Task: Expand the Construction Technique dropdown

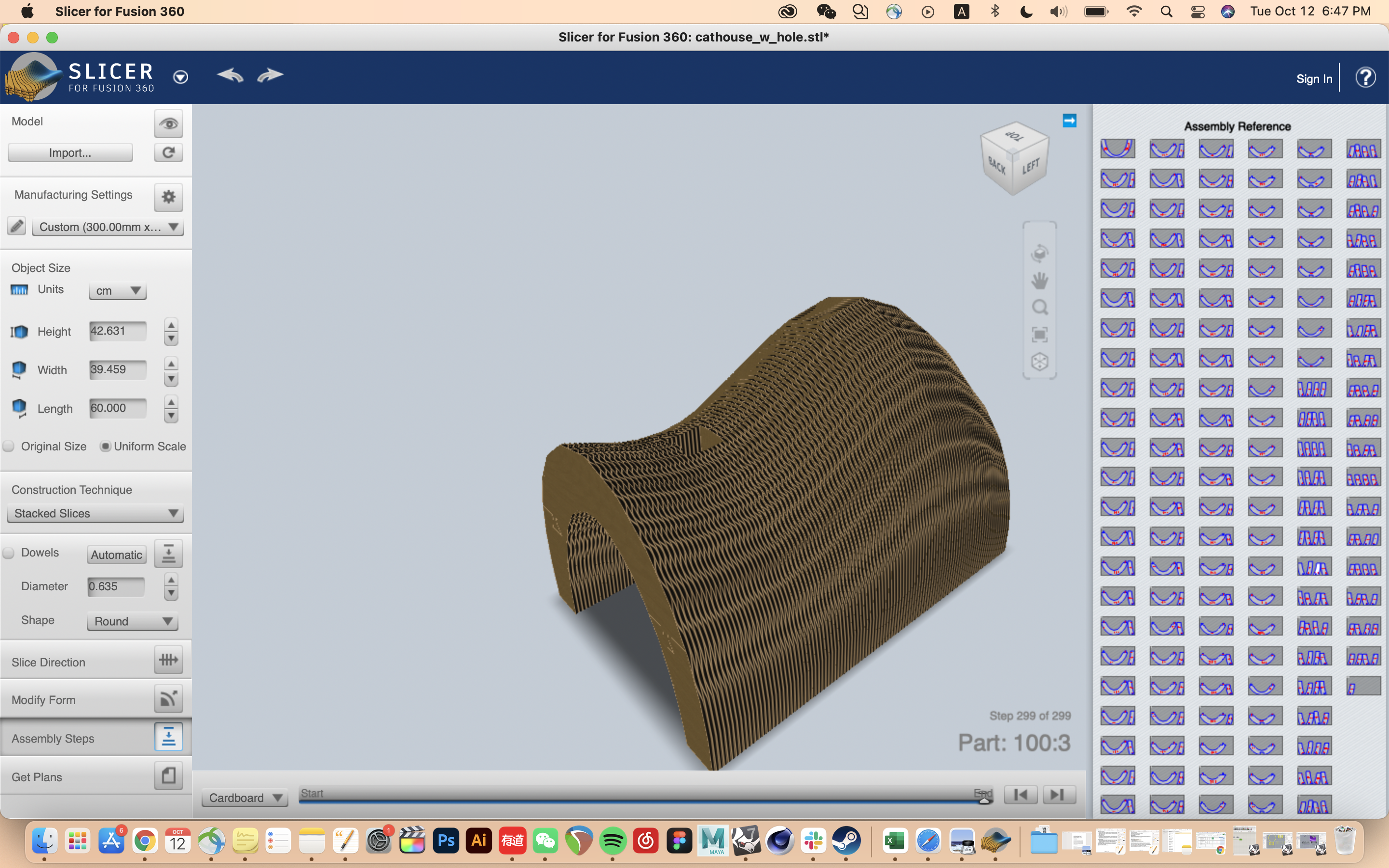Action: (x=93, y=513)
